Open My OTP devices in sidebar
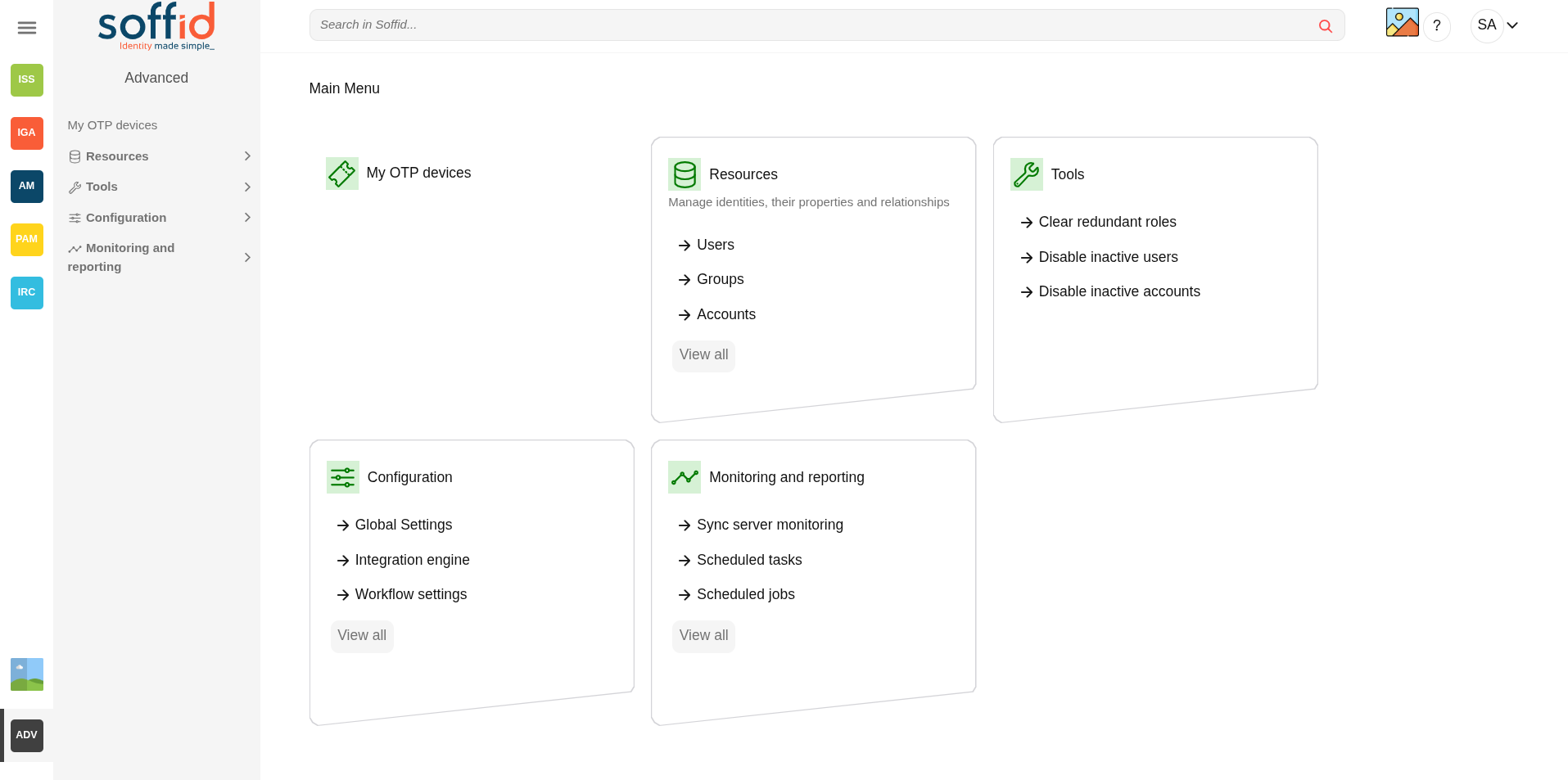 (112, 125)
